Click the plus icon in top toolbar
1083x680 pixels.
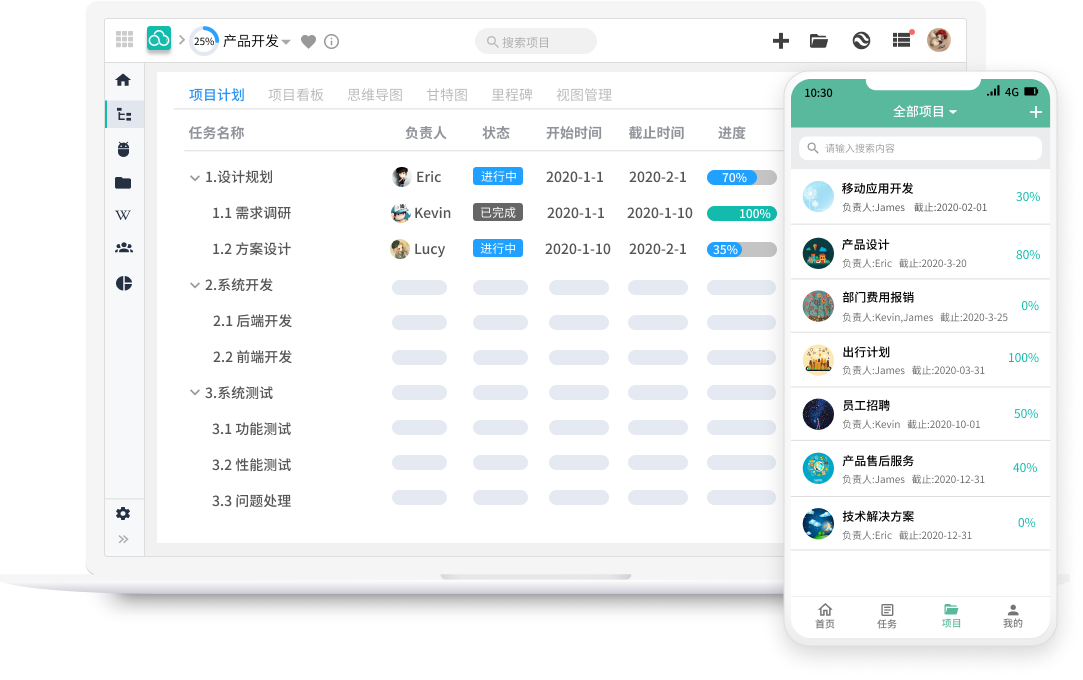(781, 41)
